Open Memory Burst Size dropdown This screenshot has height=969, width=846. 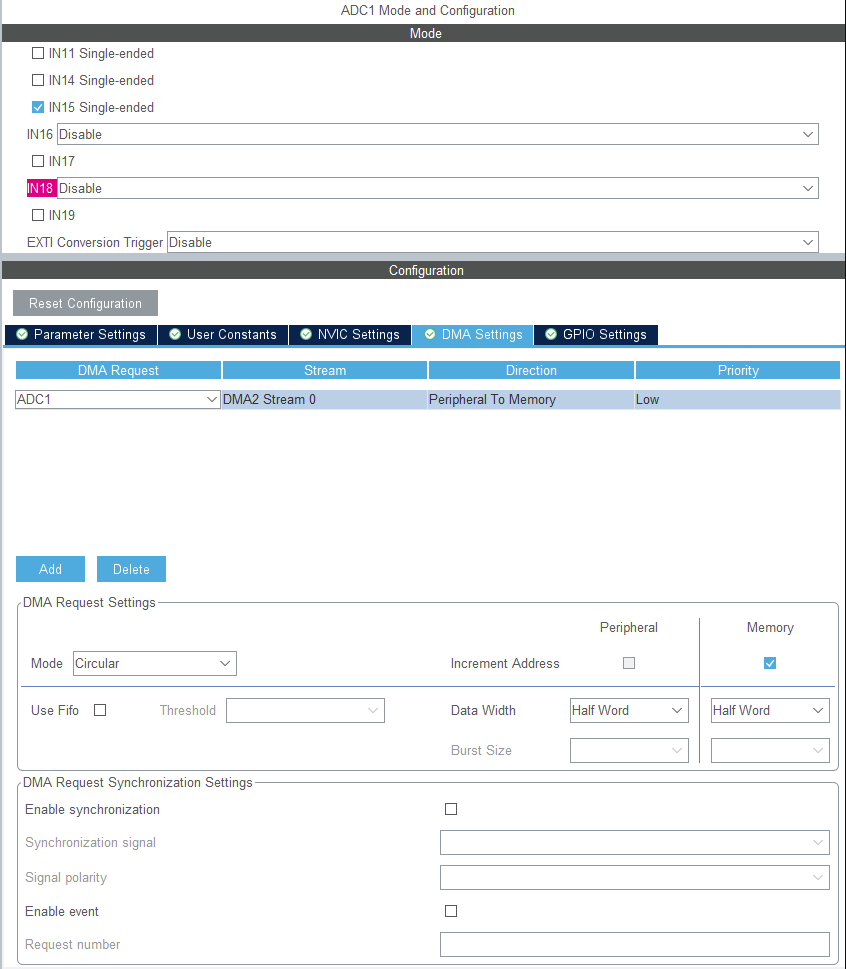(x=770, y=750)
